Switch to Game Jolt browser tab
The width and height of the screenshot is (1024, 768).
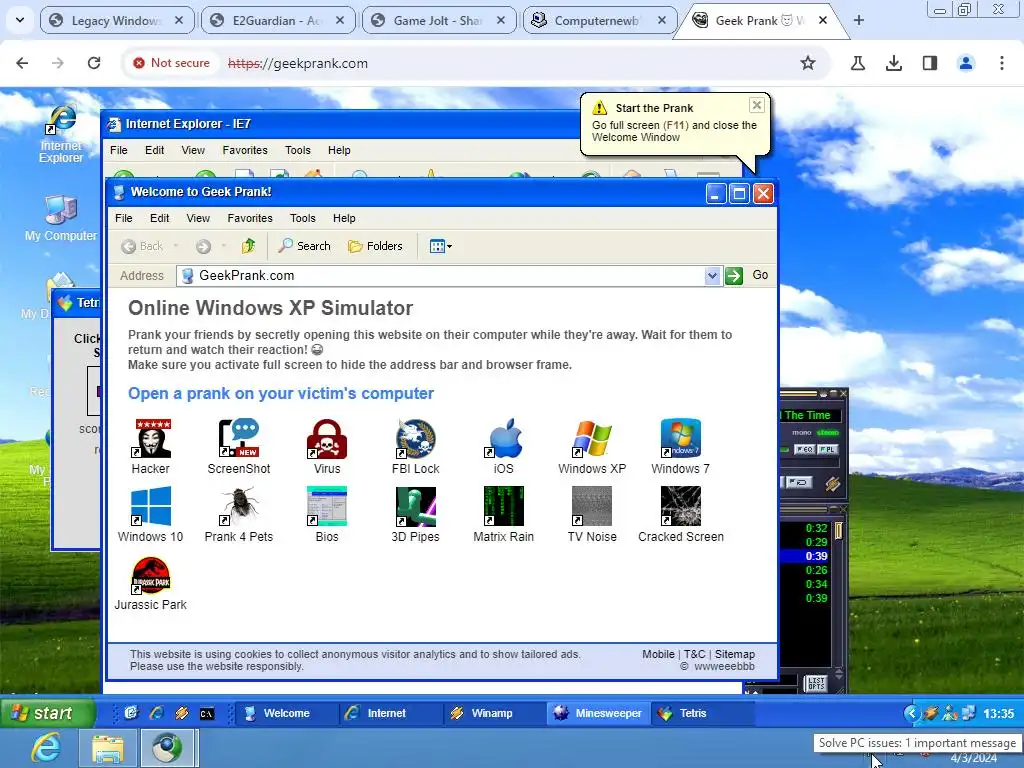pos(439,21)
